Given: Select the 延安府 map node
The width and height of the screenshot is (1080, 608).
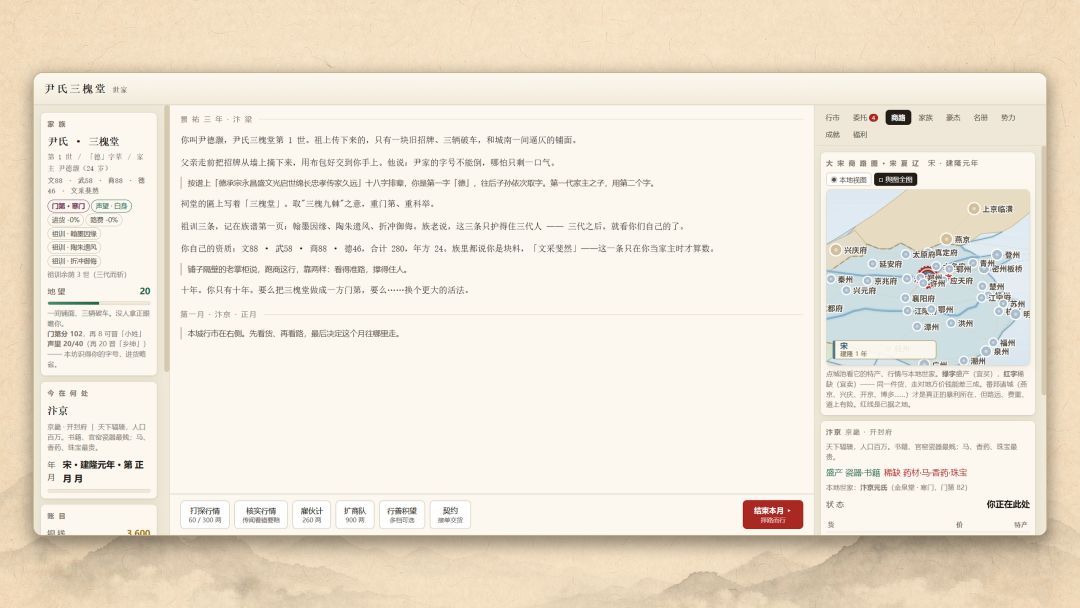Looking at the screenshot, I should tap(872, 264).
